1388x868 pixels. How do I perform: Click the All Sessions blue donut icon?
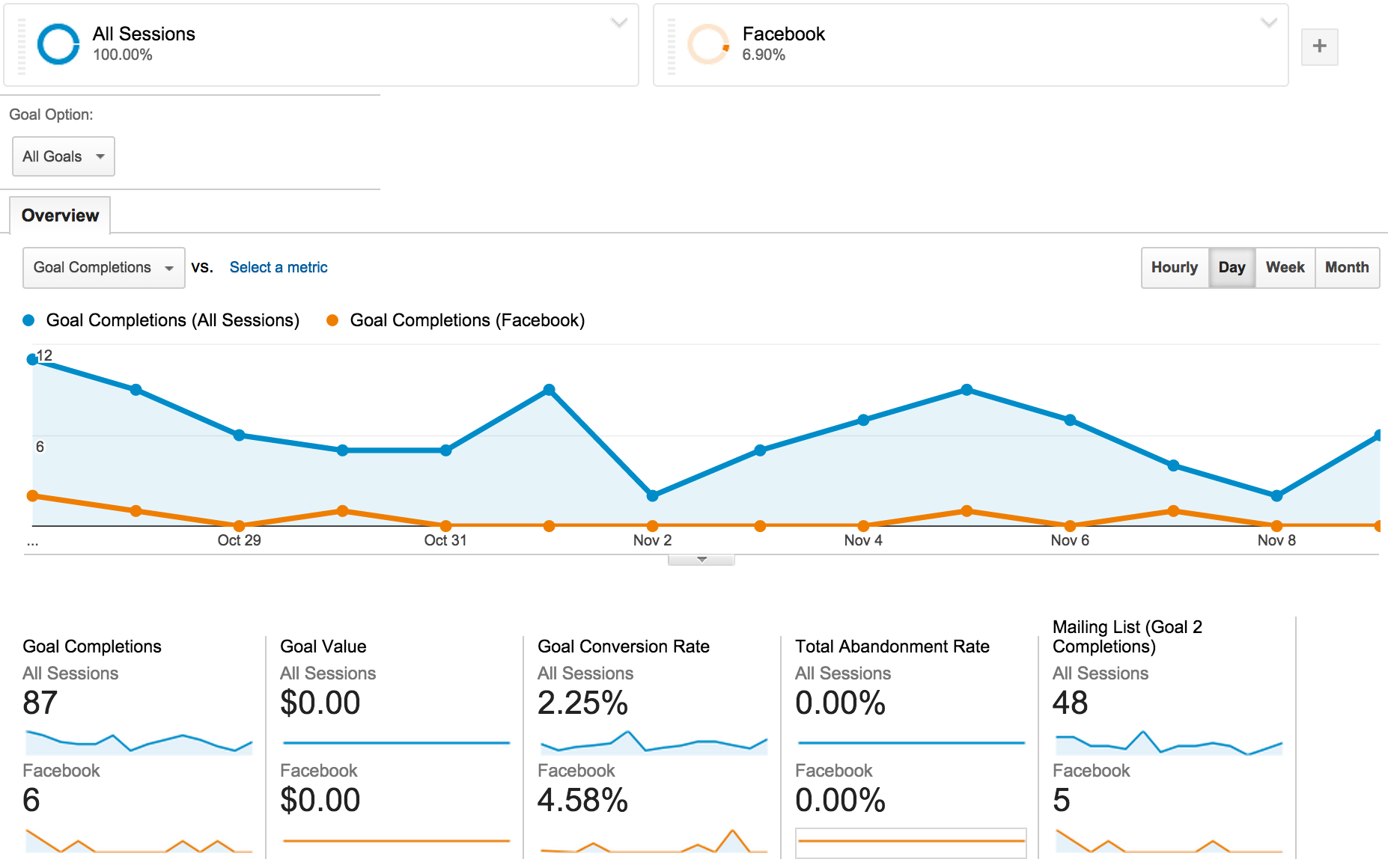click(56, 44)
